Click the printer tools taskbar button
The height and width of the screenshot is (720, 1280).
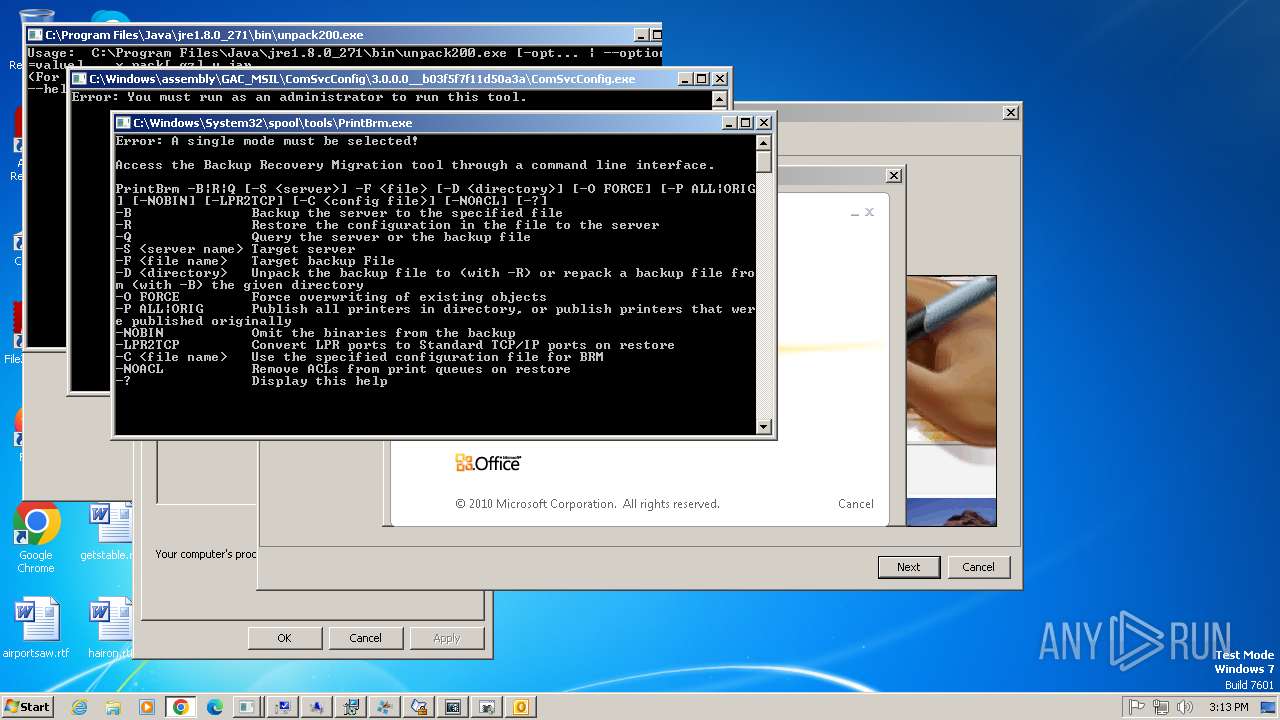point(350,707)
